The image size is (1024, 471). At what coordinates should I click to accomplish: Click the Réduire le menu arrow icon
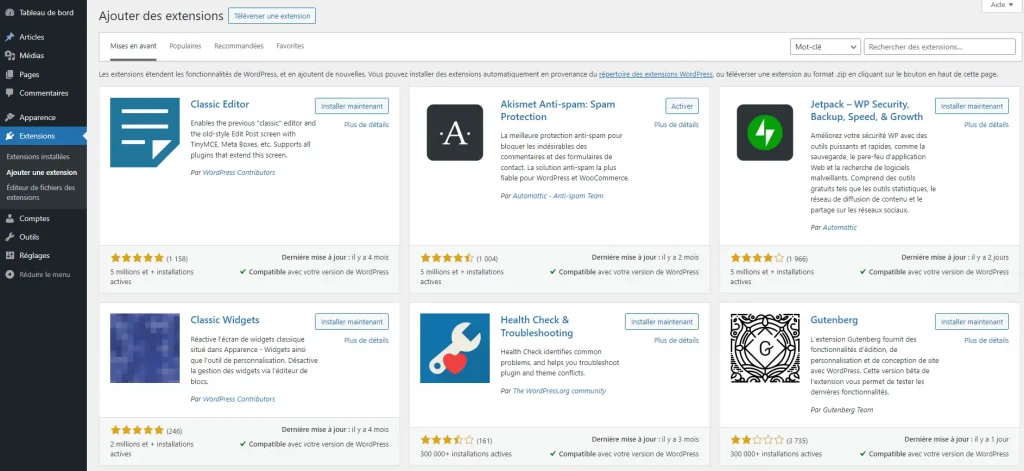(x=10, y=274)
